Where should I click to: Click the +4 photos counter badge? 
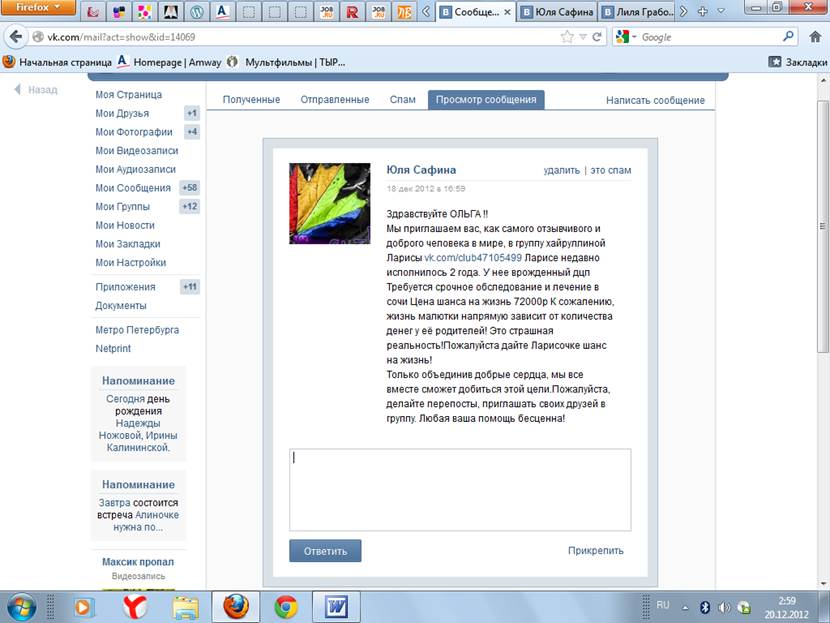[192, 131]
